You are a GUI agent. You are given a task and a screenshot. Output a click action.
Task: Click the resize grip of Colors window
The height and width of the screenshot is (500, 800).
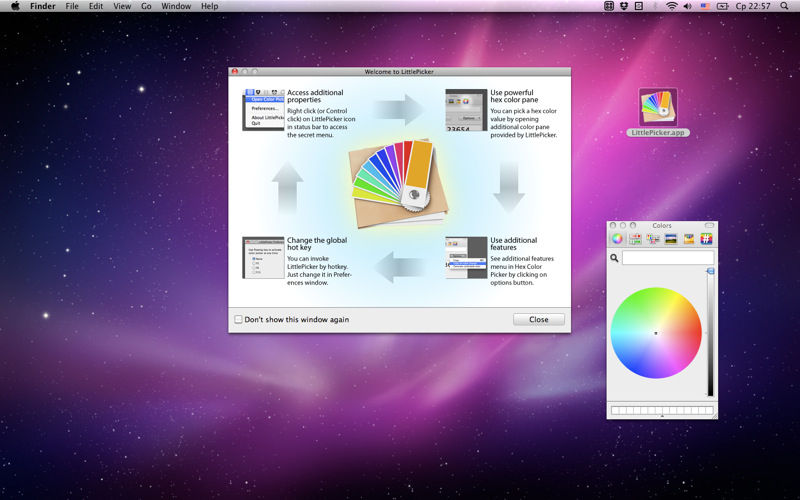pos(714,416)
